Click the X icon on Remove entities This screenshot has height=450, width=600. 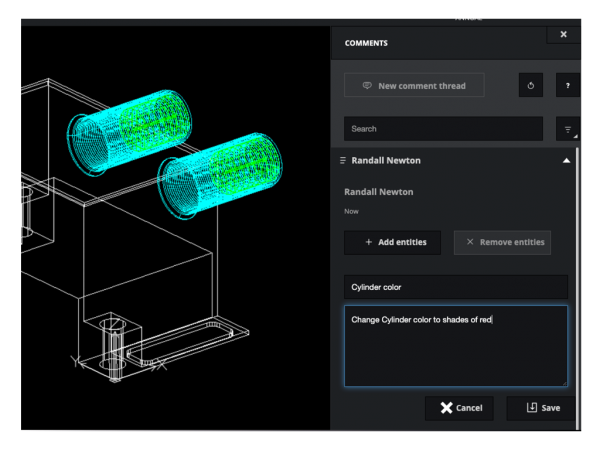tap(470, 242)
